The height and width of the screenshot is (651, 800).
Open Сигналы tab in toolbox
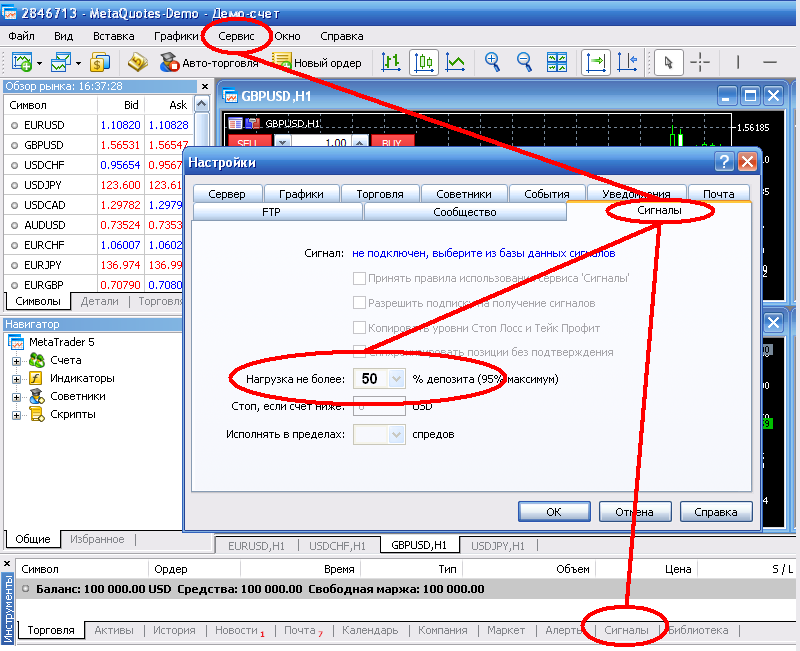click(x=626, y=630)
